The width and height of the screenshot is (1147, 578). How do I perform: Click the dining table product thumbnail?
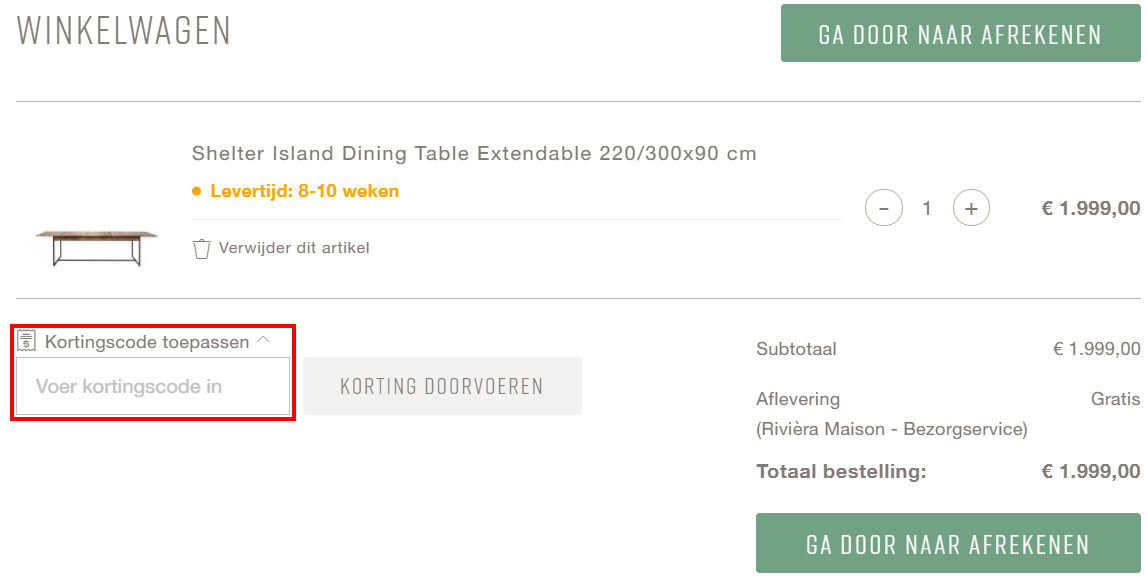[x=97, y=247]
